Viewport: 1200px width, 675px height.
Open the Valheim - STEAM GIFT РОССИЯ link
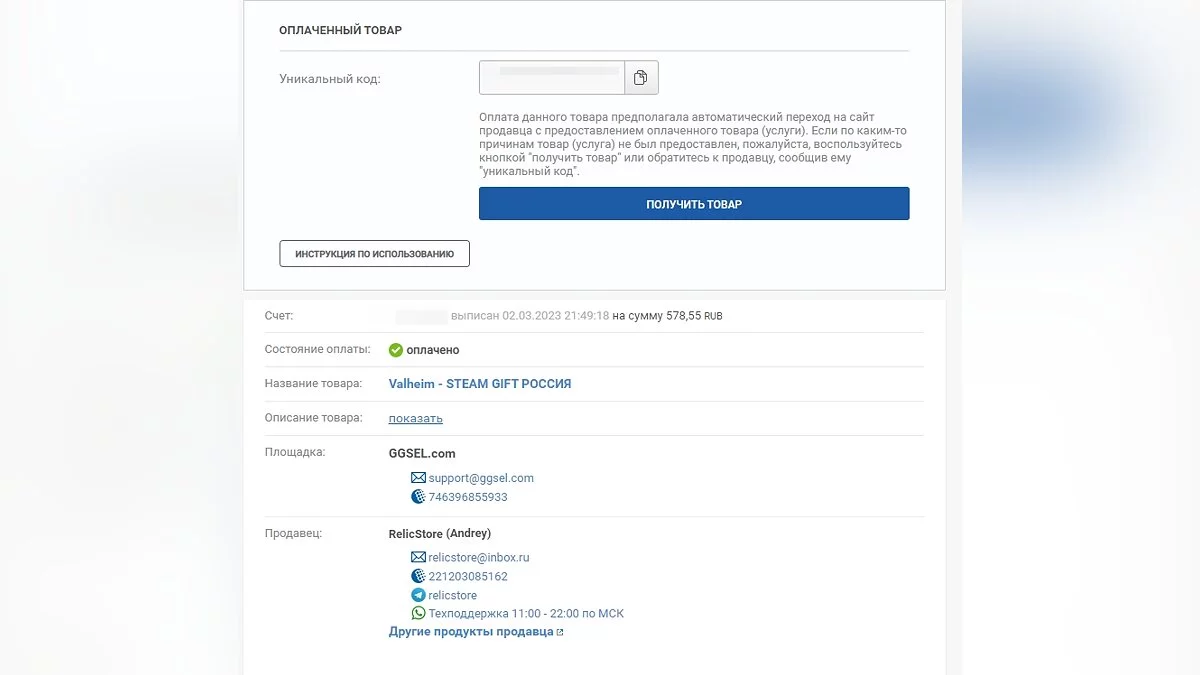(480, 384)
